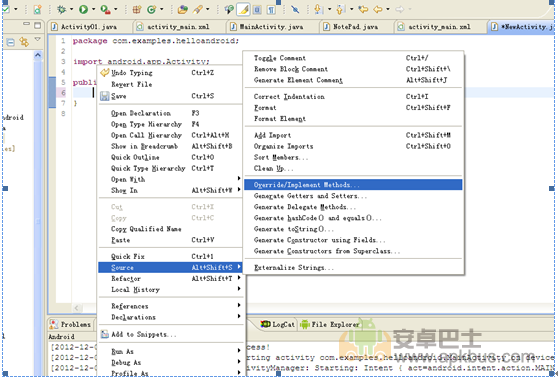
Task: Click the editor's horizontal scrollbar left arrow
Action: 77,308
